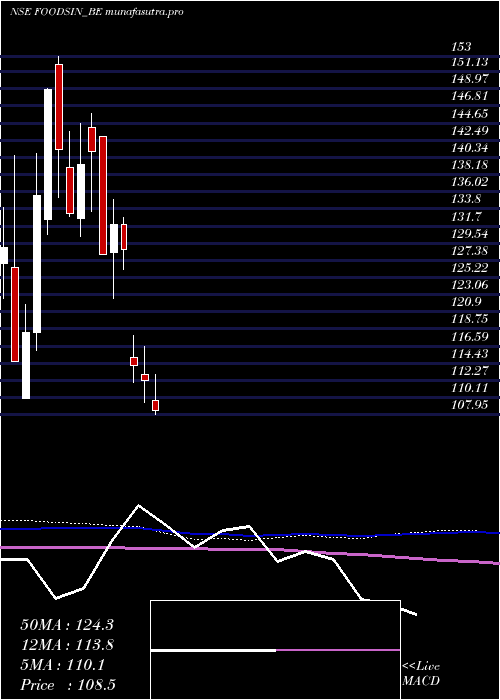Image resolution: width=500 pixels, height=700 pixels.
Task: Click the tall white candlestick reaching 148
Action: pyautogui.click(x=48, y=154)
